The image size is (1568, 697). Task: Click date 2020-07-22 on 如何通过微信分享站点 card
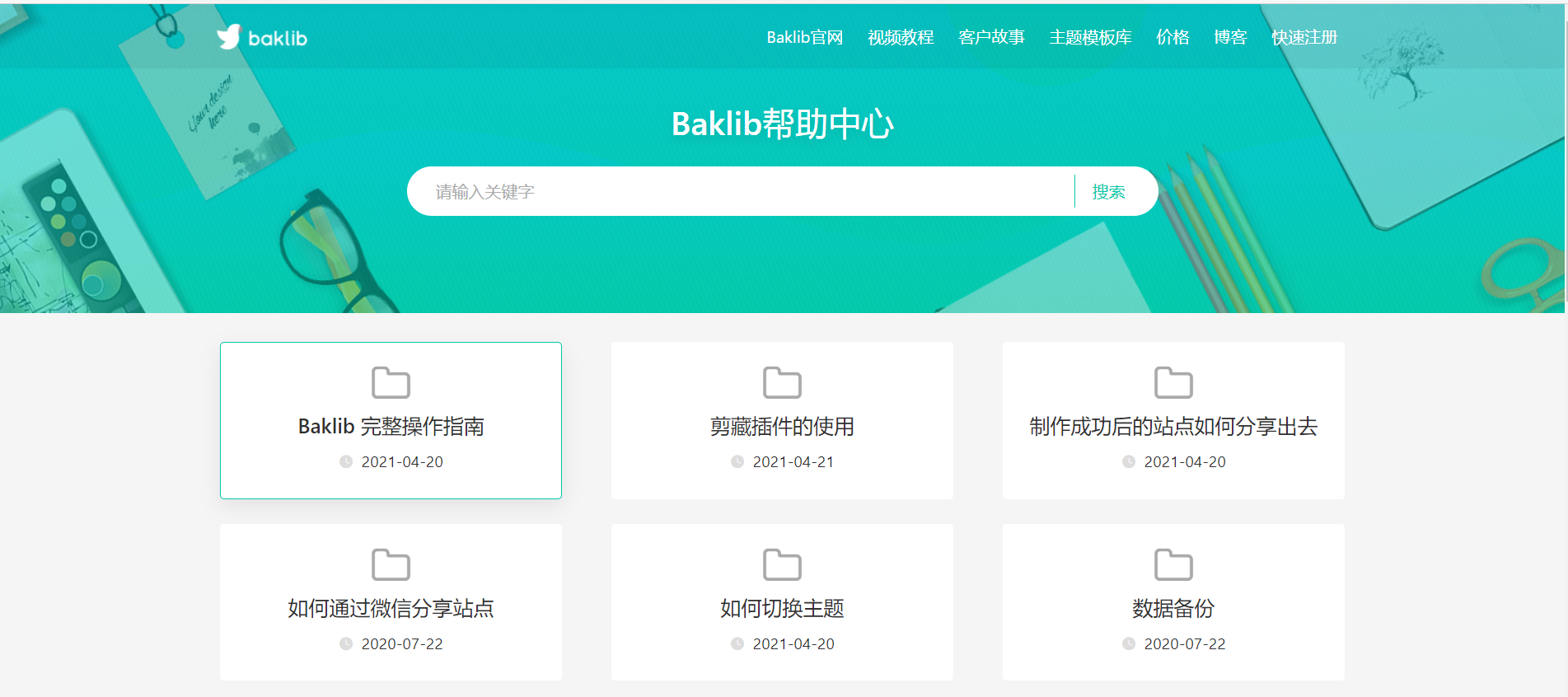[x=402, y=644]
